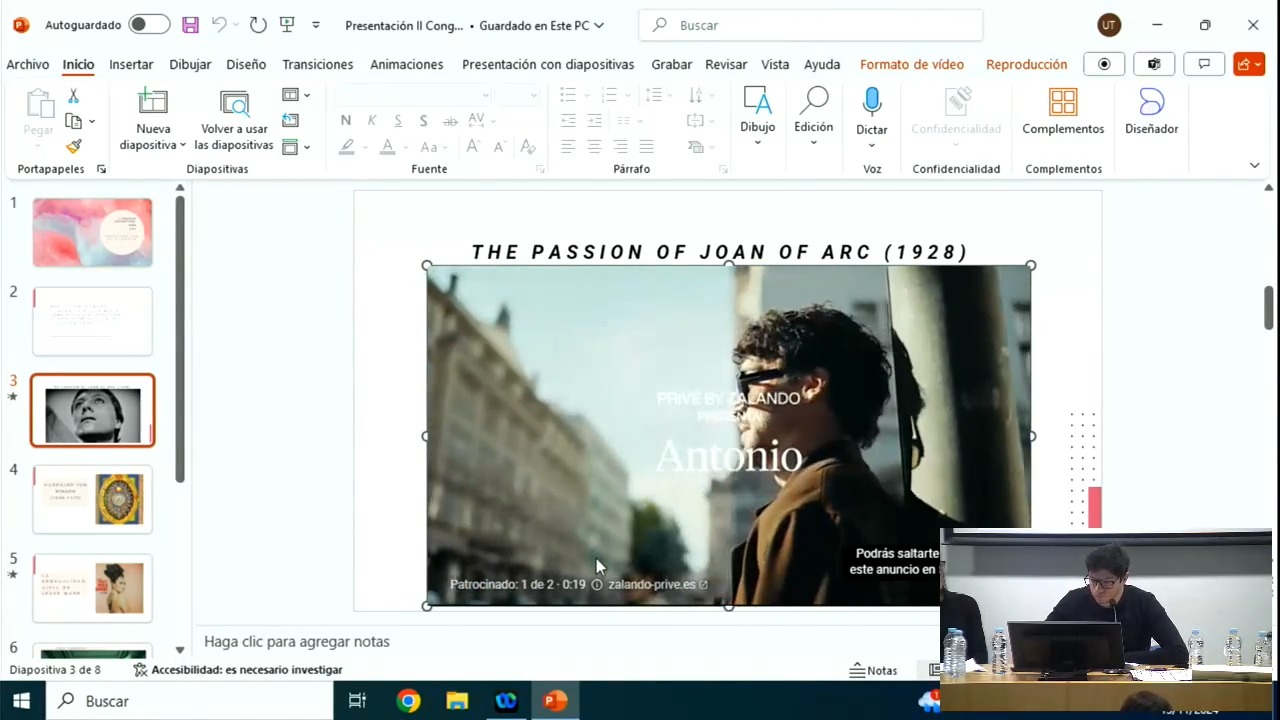Click the Windows Start button
The image size is (1280, 720).
[21, 701]
